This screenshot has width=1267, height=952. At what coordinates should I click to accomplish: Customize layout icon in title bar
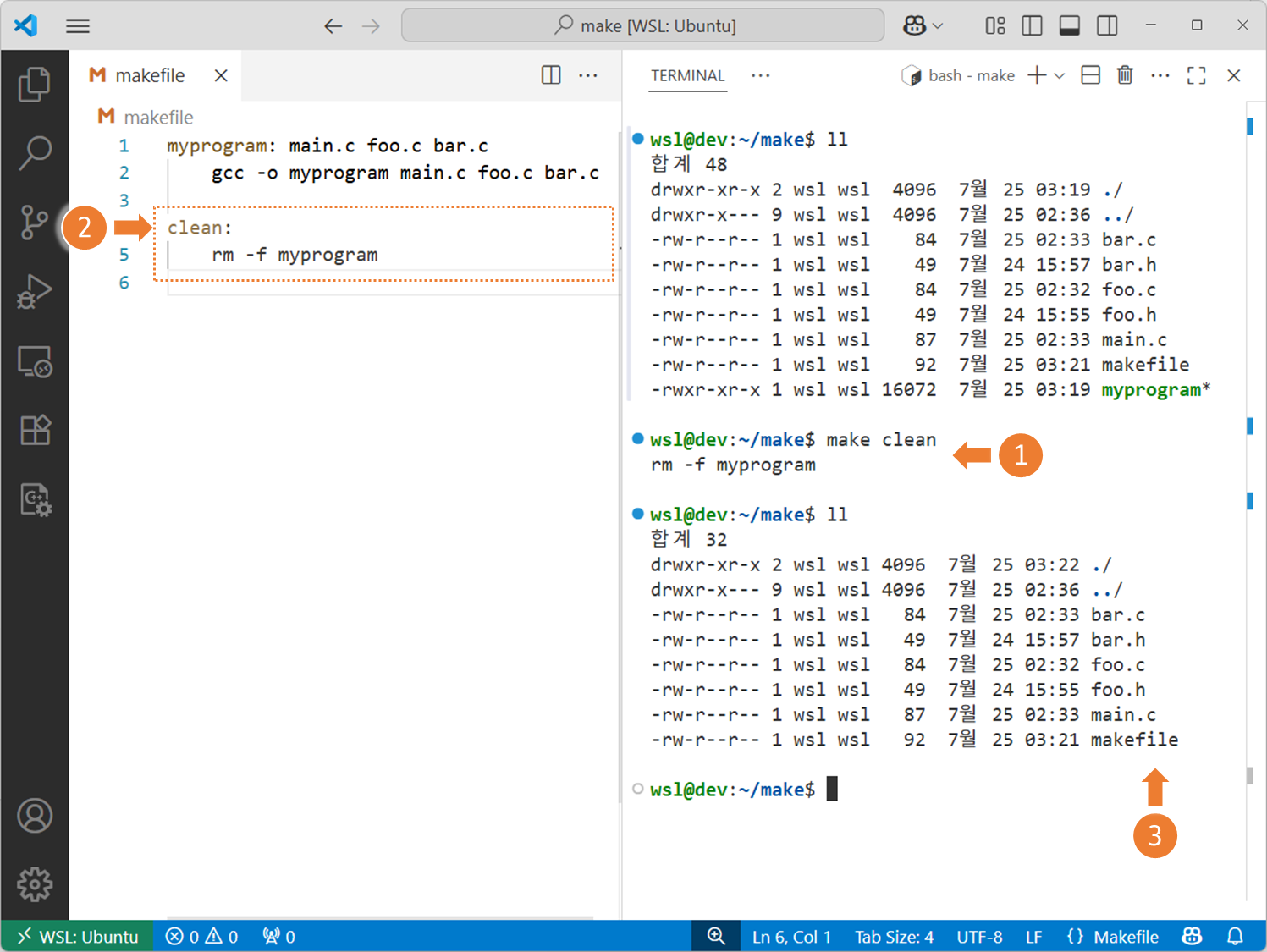(x=995, y=26)
